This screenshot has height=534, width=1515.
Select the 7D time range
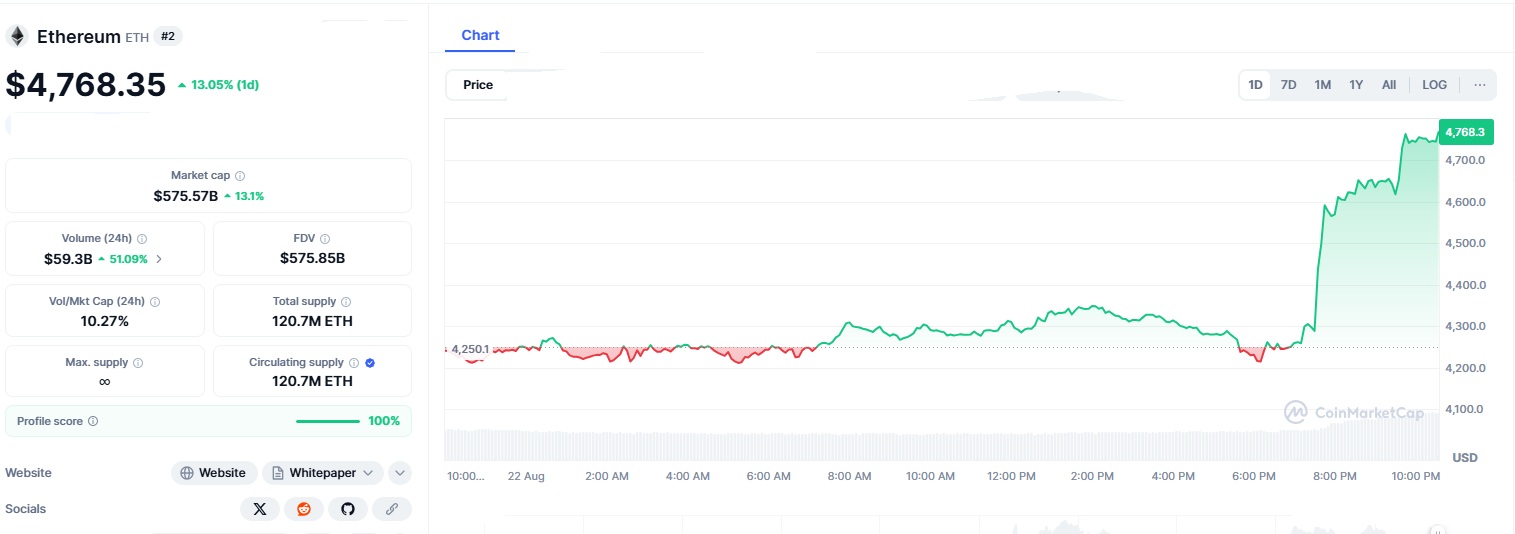click(x=1289, y=85)
